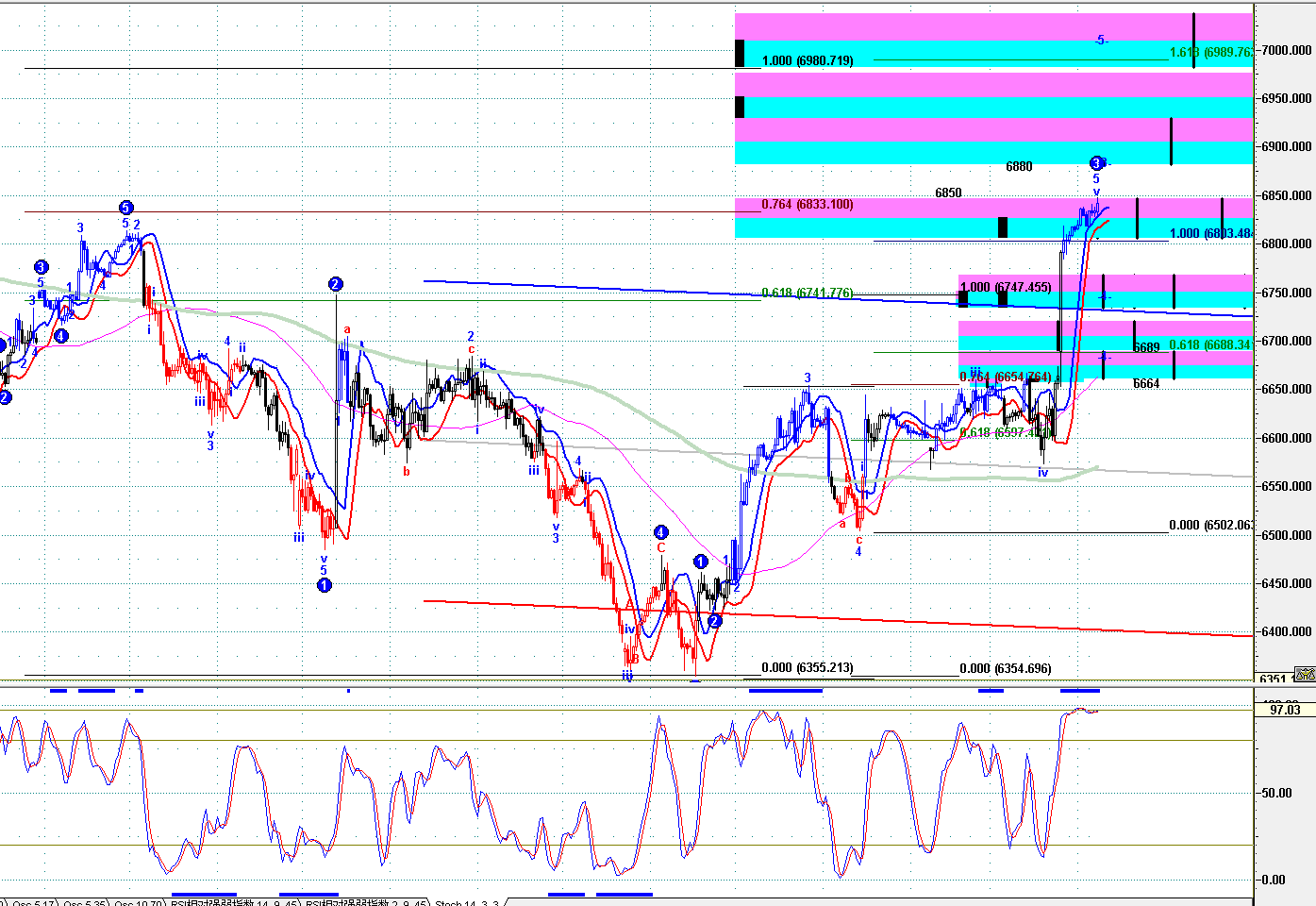Image resolution: width=1316 pixels, height=906 pixels.
Task: Click the green 0.618 (6688.34 label
Action: click(1210, 344)
